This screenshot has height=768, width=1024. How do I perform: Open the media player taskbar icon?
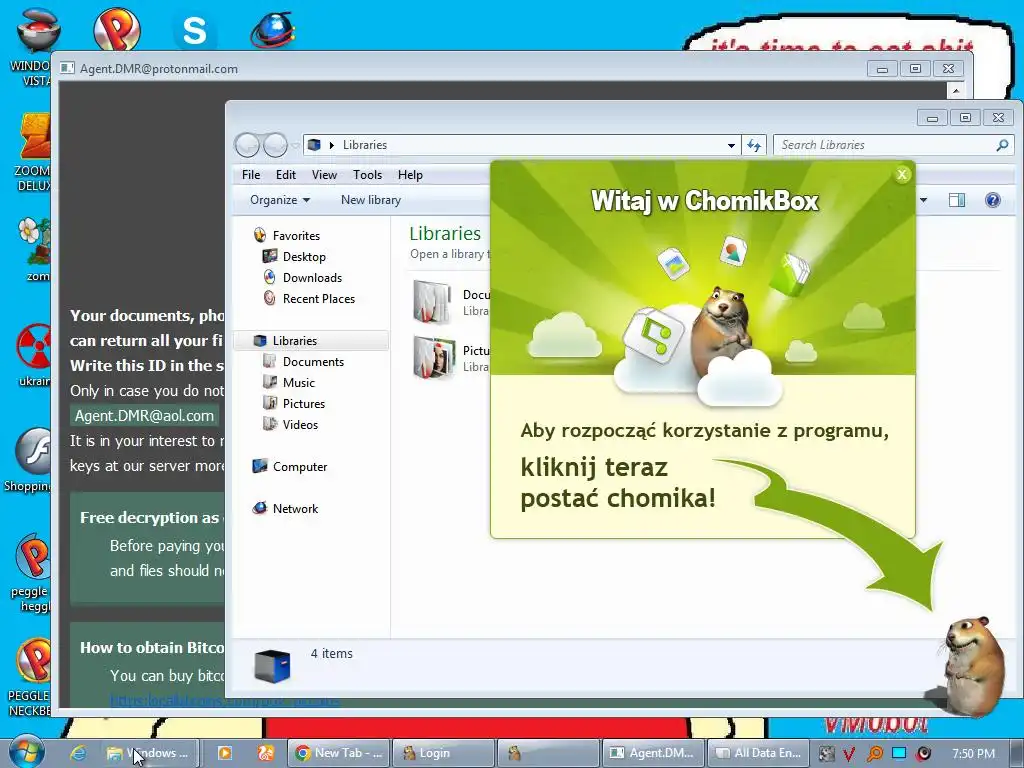(x=224, y=753)
